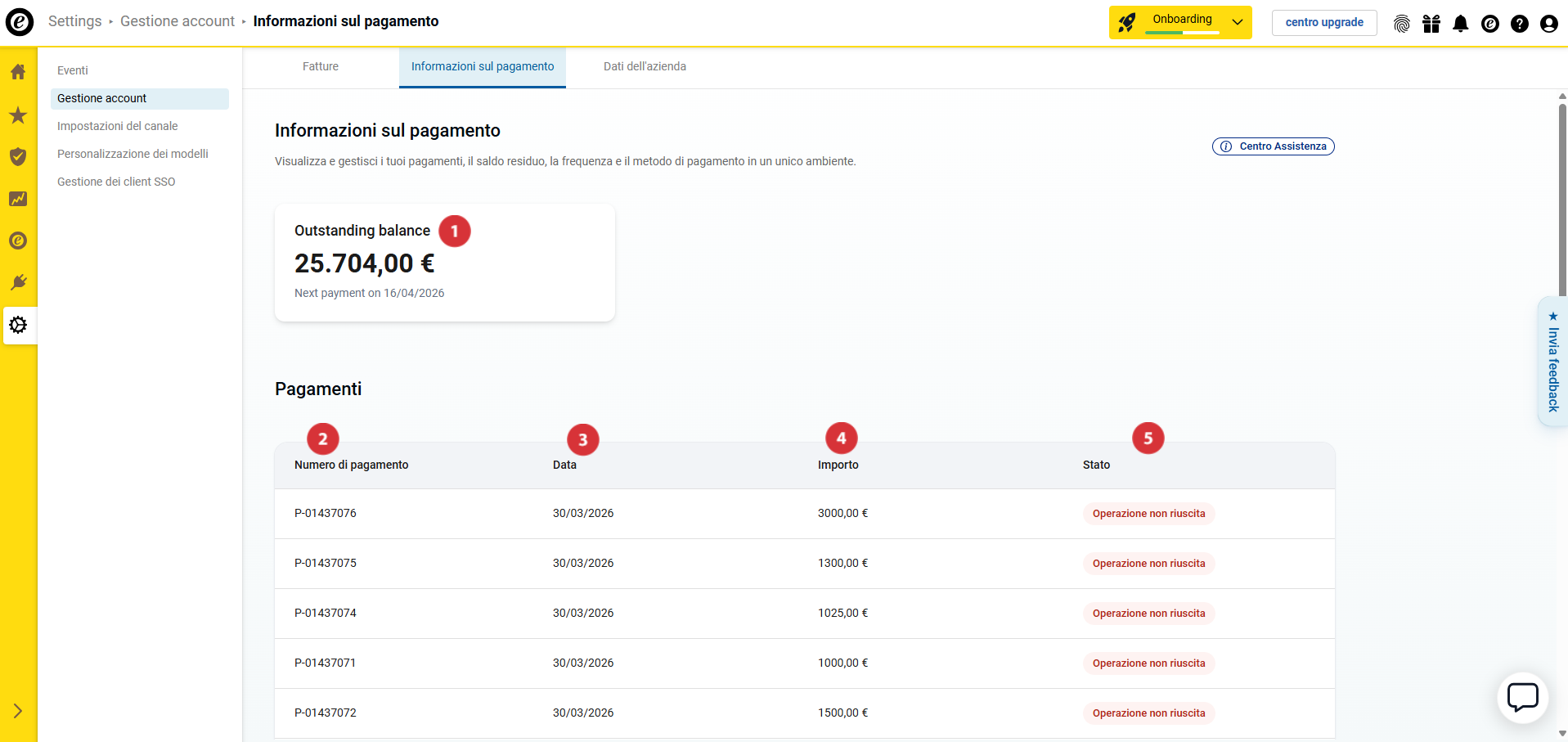Click the centro upgrade button
Viewport: 1568px width, 742px height.
pos(1323,23)
